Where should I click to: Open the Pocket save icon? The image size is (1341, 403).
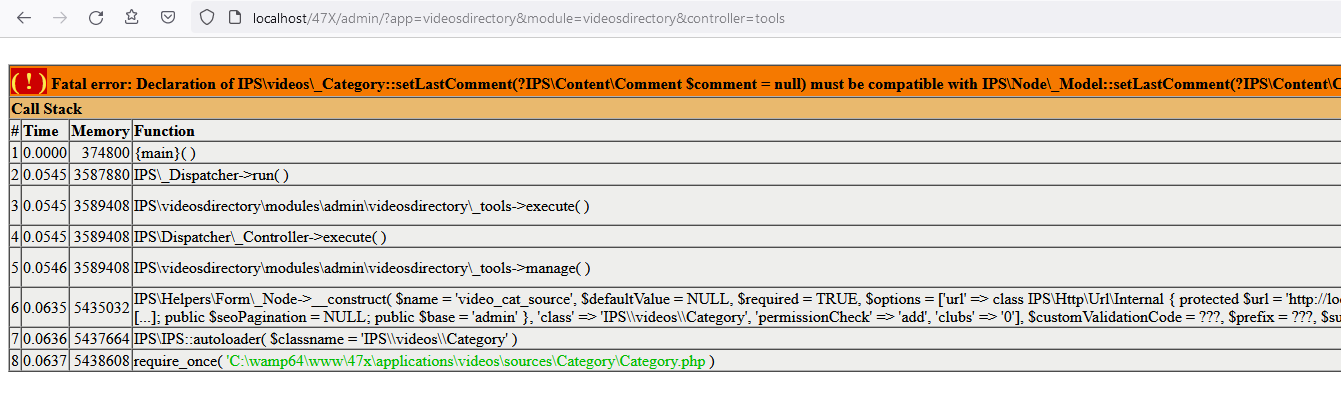169,17
